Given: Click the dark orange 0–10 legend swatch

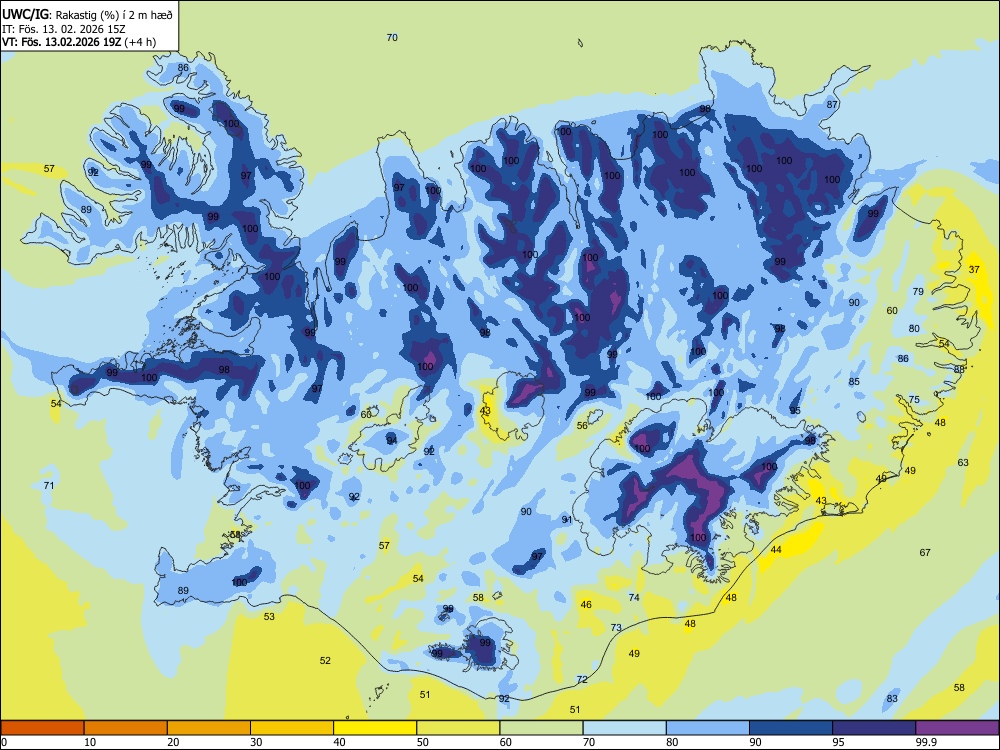Looking at the screenshot, I should (x=42, y=728).
